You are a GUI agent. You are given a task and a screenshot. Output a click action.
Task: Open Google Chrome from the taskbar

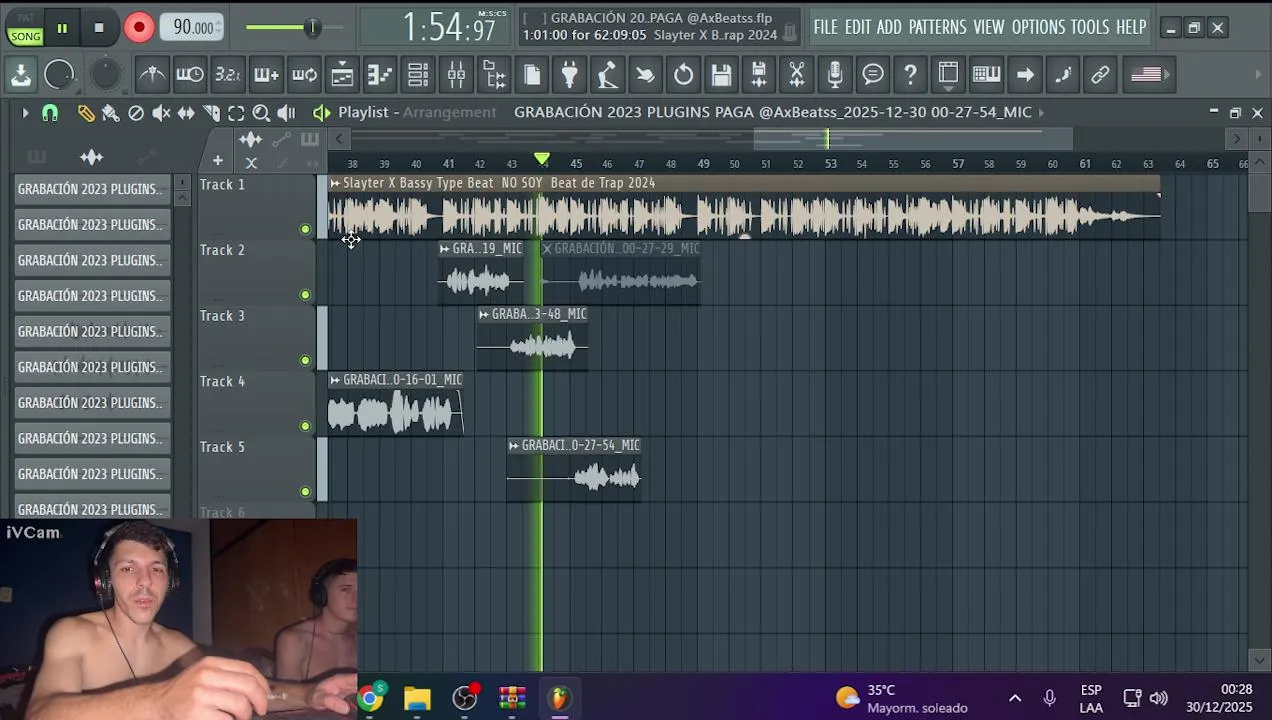tap(371, 697)
